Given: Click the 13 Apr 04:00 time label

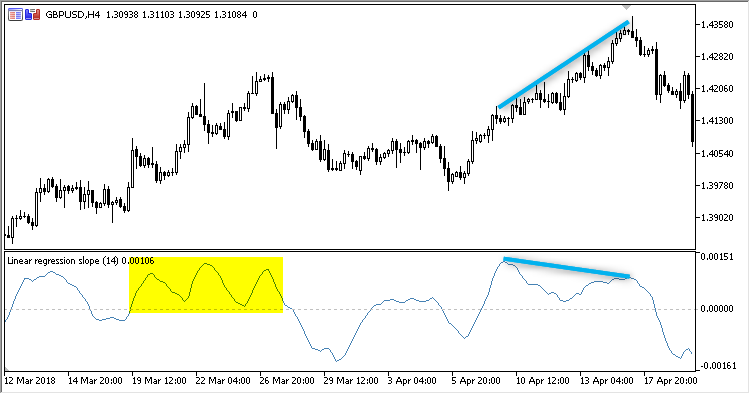Looking at the screenshot, I should pyautogui.click(x=607, y=381).
